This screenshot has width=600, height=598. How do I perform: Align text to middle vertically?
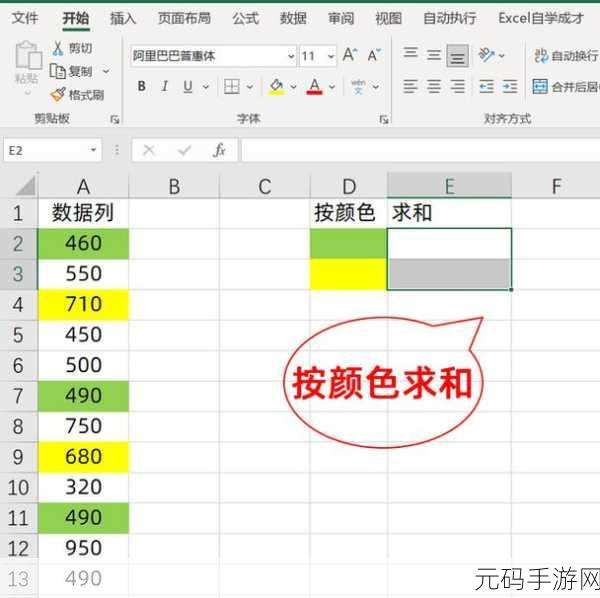[434, 55]
